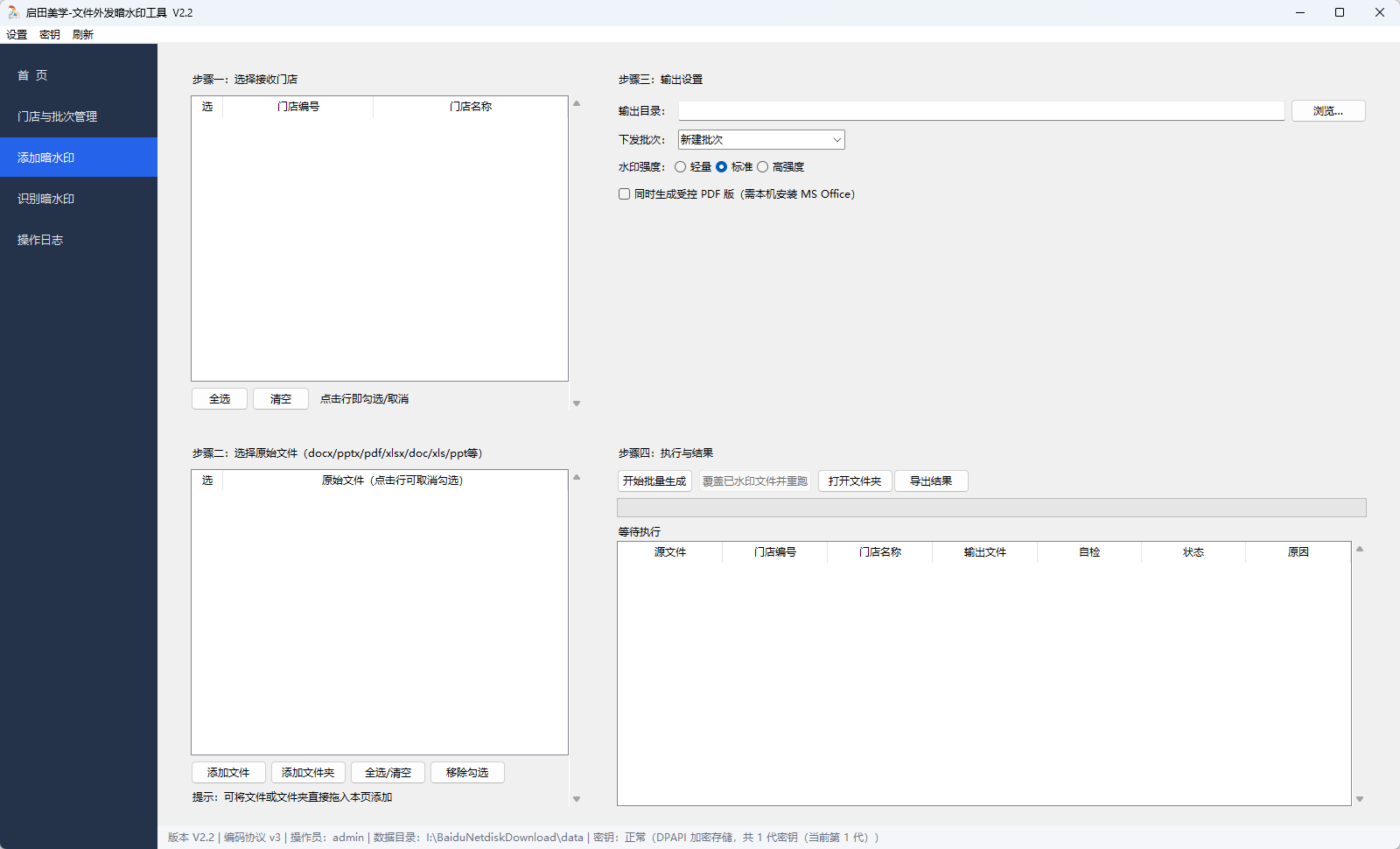The height and width of the screenshot is (849, 1400).
Task: Click the 导出结果 button
Action: click(931, 481)
